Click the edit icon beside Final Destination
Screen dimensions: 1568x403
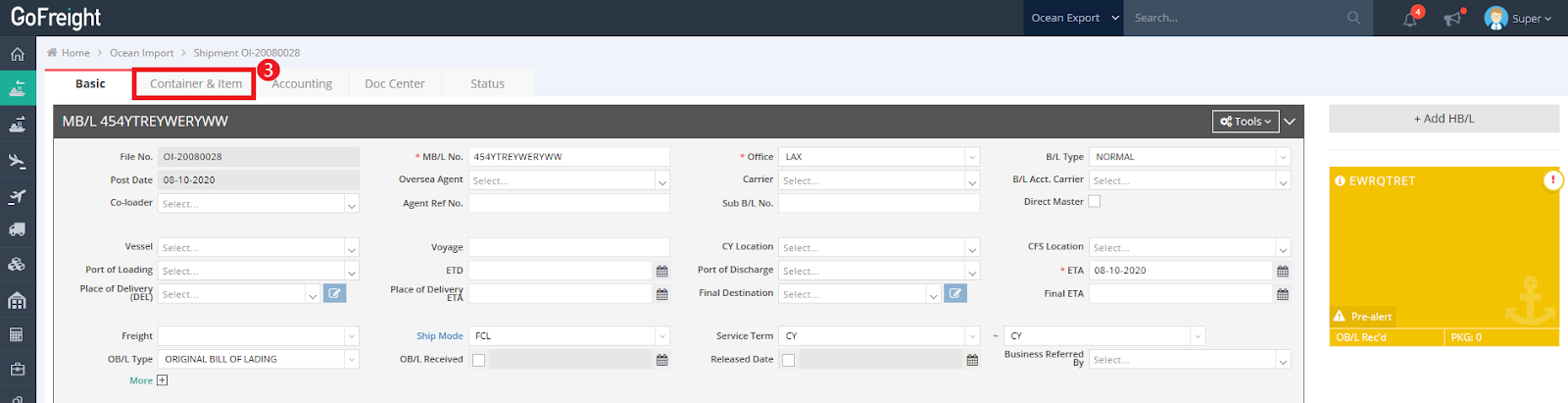[955, 293]
